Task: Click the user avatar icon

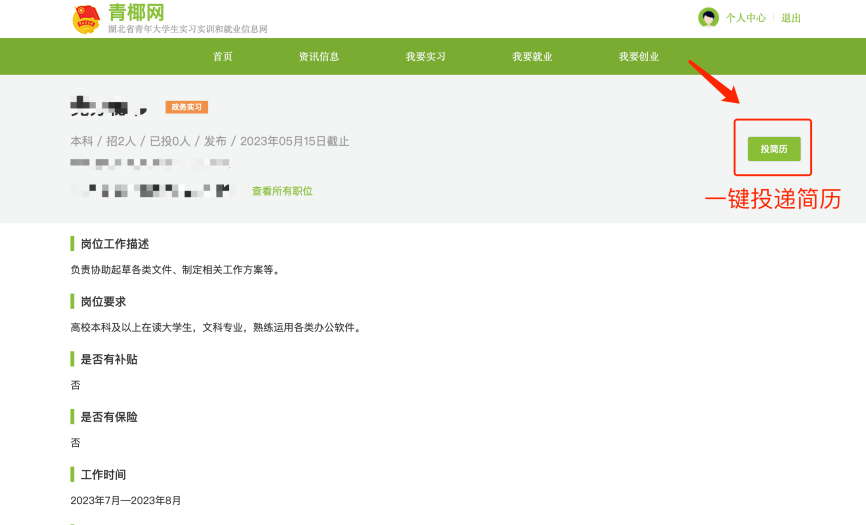Action: 708,18
